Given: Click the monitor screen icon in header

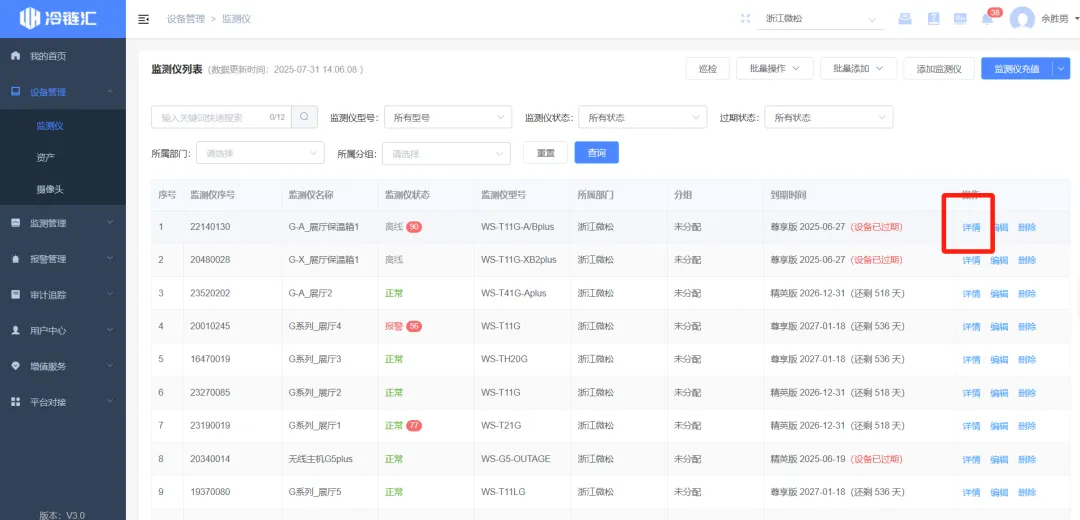Looking at the screenshot, I should 960,19.
